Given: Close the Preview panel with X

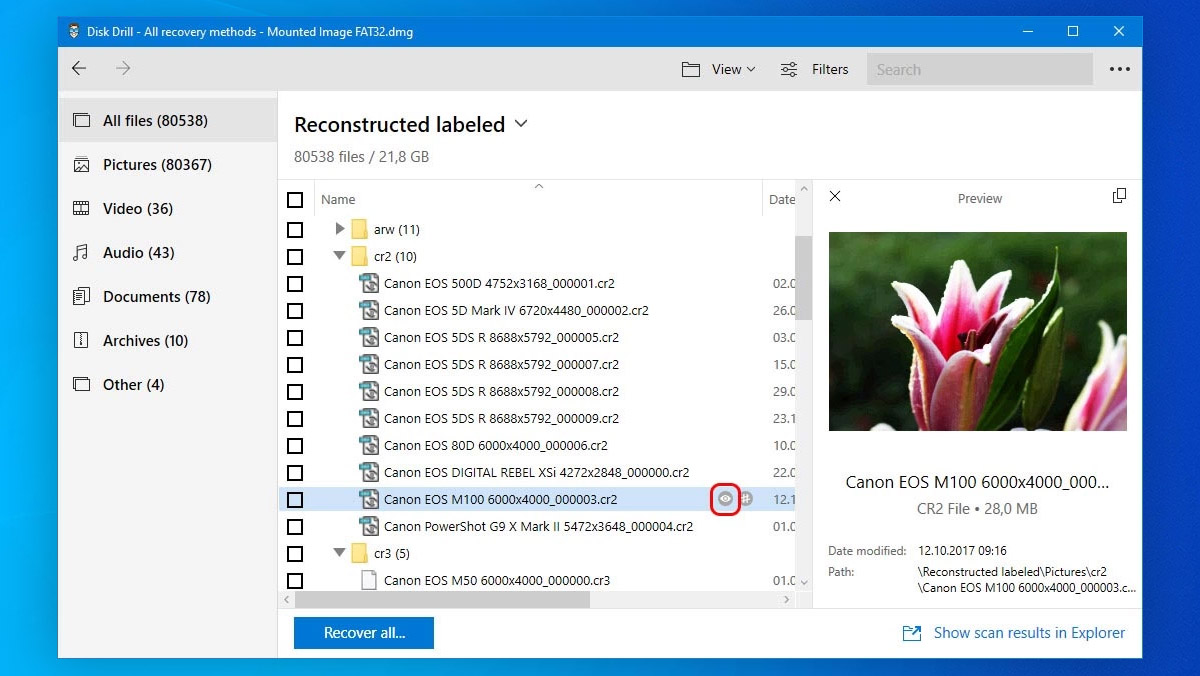Looking at the screenshot, I should 835,197.
